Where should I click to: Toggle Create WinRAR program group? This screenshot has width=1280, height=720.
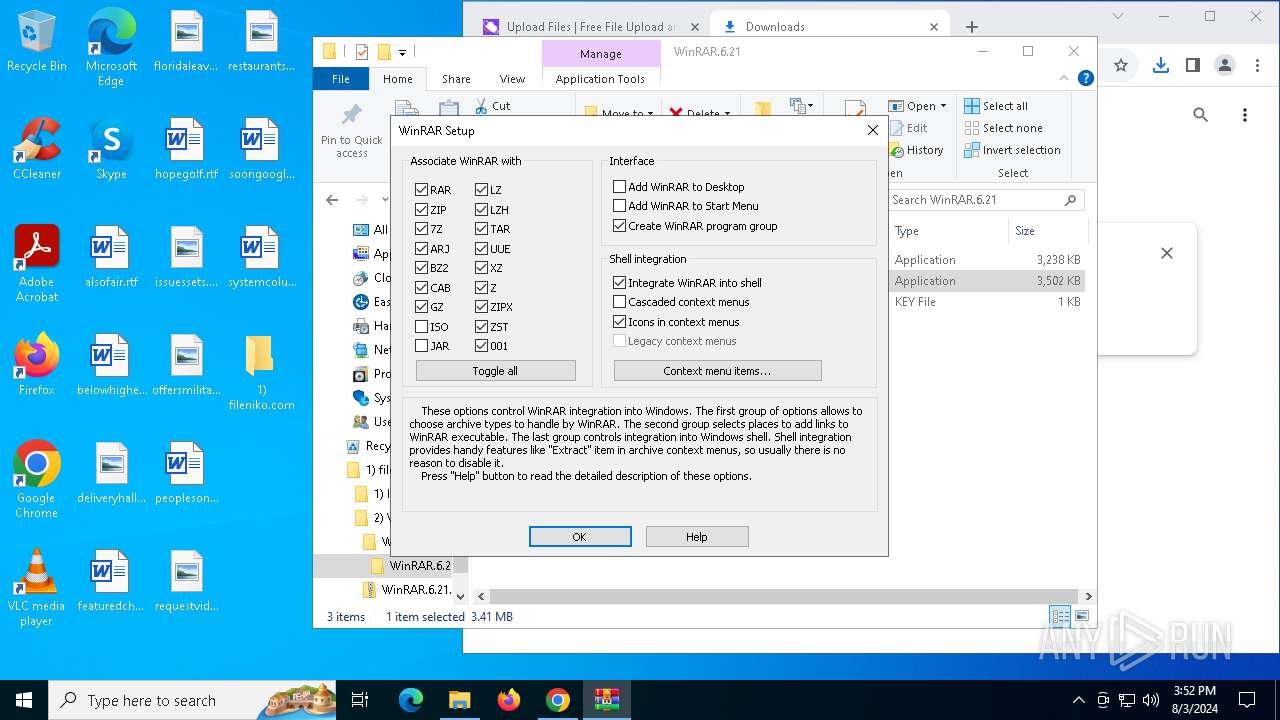click(619, 225)
